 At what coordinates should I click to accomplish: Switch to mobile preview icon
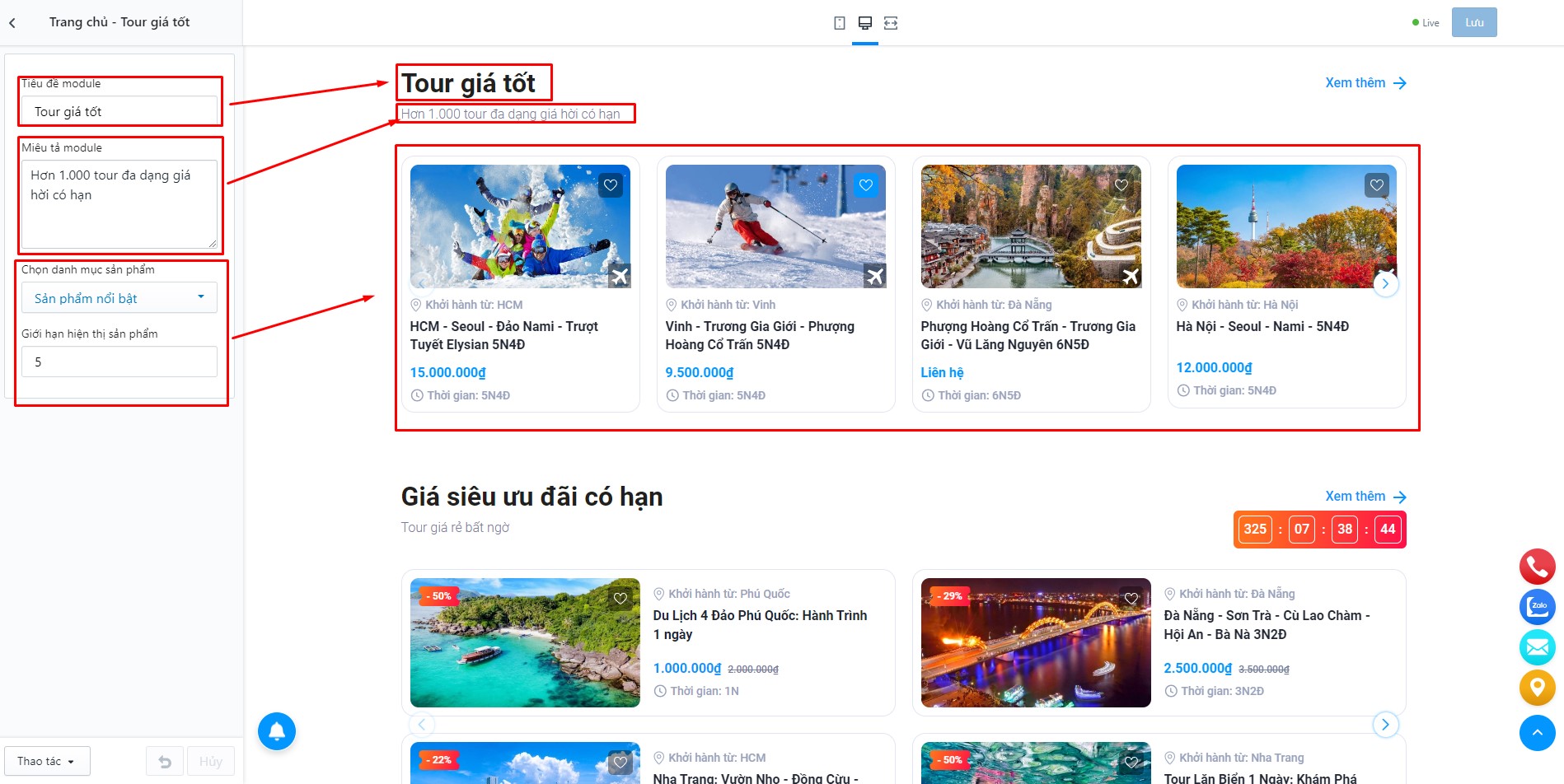839,23
